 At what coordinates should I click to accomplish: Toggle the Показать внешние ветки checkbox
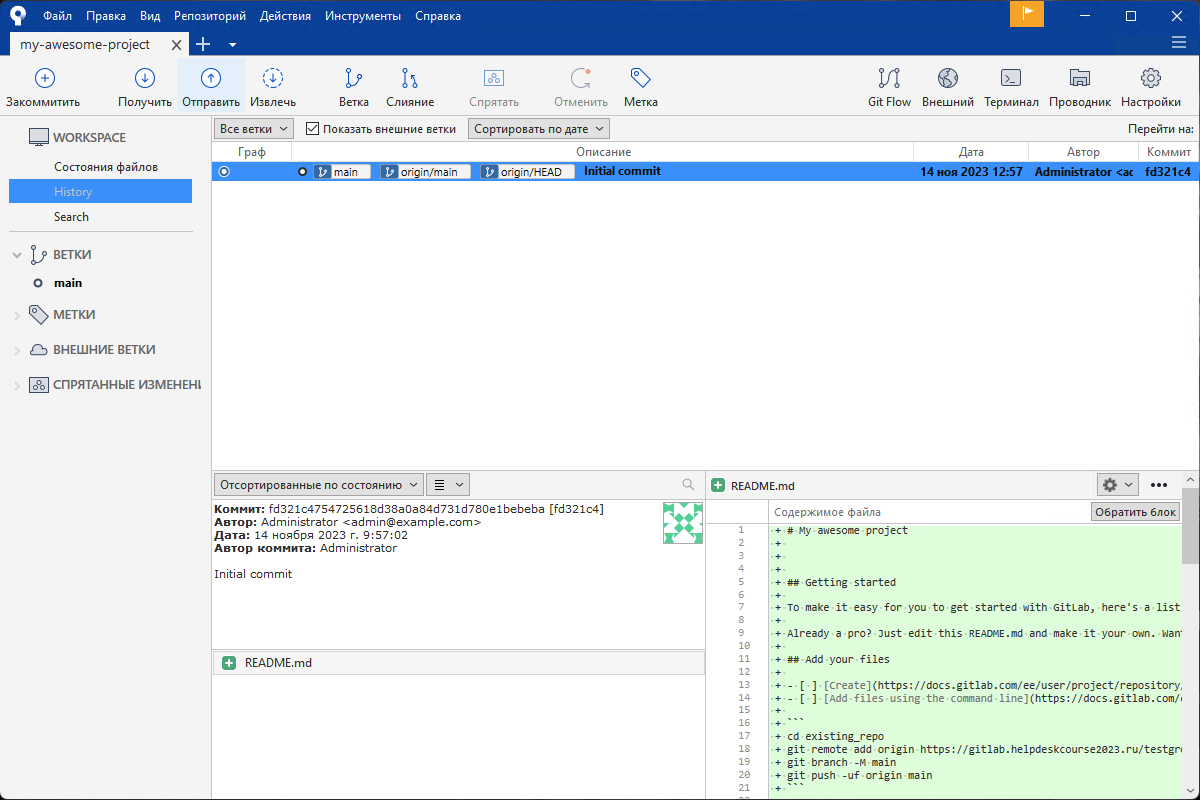[313, 129]
